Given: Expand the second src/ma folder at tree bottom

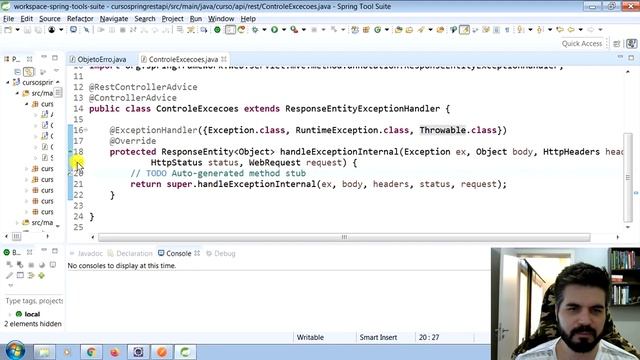Looking at the screenshot, I should pyautogui.click(x=17, y=222).
